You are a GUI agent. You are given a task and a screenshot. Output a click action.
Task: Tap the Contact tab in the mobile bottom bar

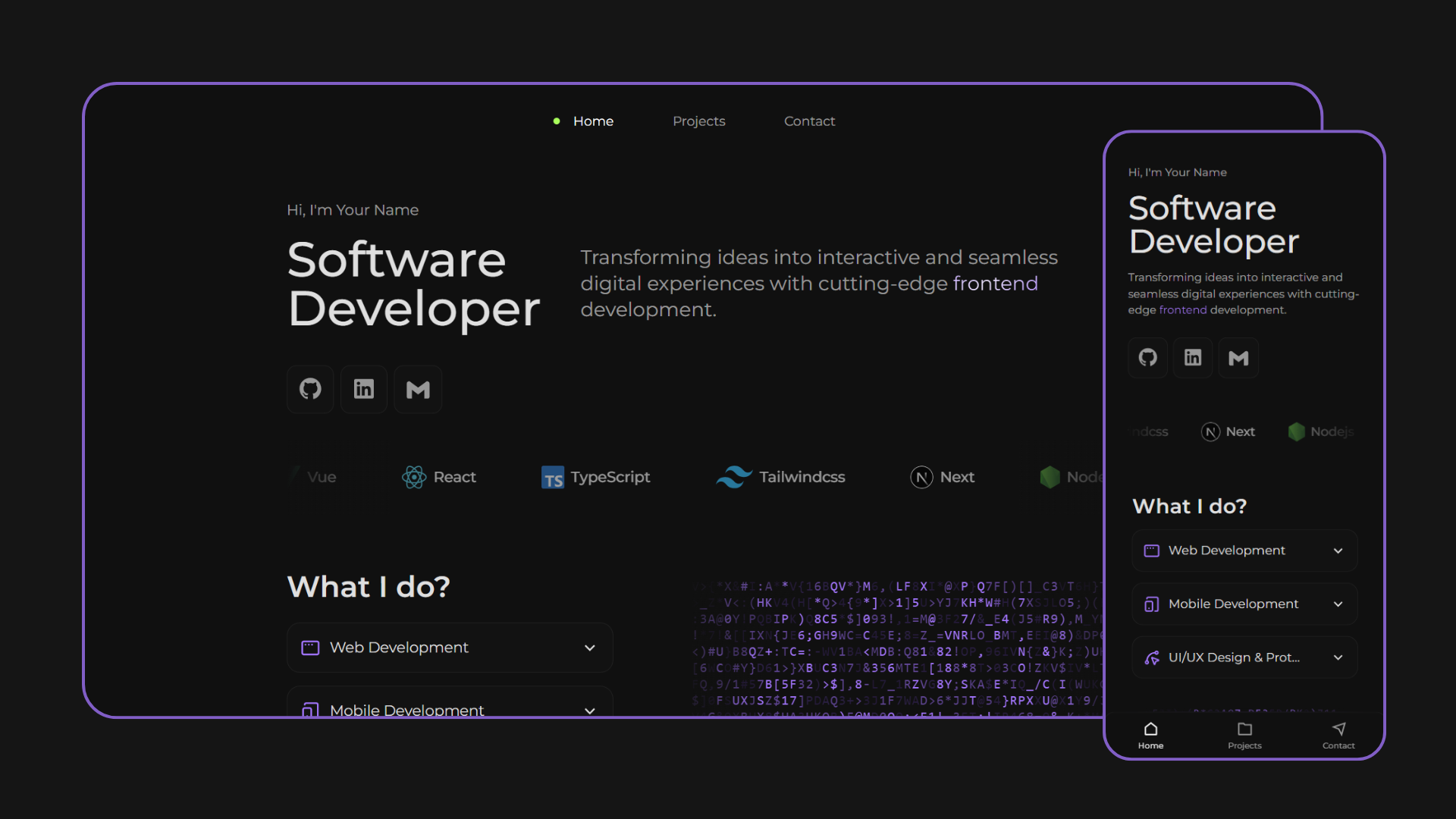click(x=1338, y=735)
